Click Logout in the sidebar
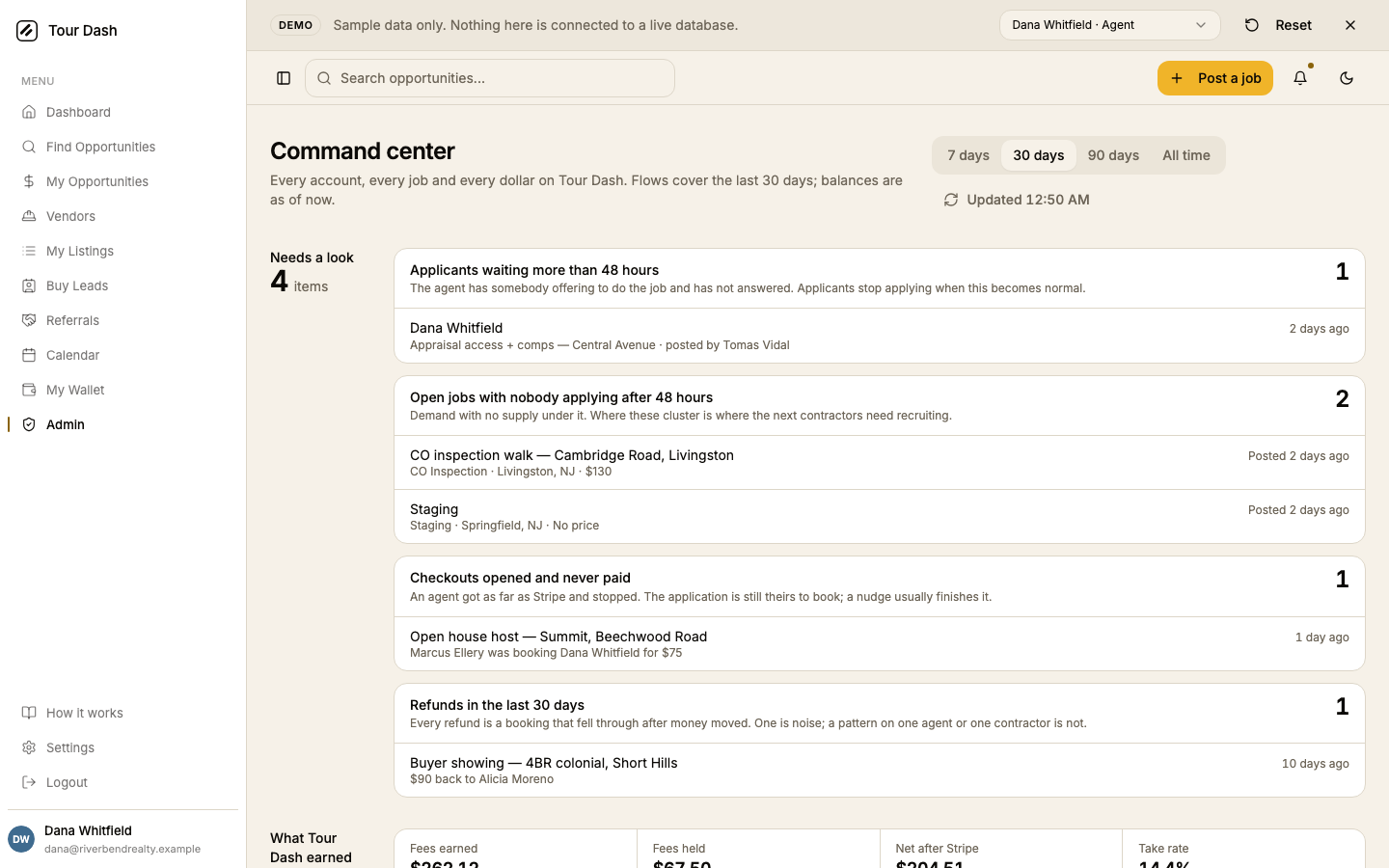Screen dimensions: 1389x868 [123, 782]
